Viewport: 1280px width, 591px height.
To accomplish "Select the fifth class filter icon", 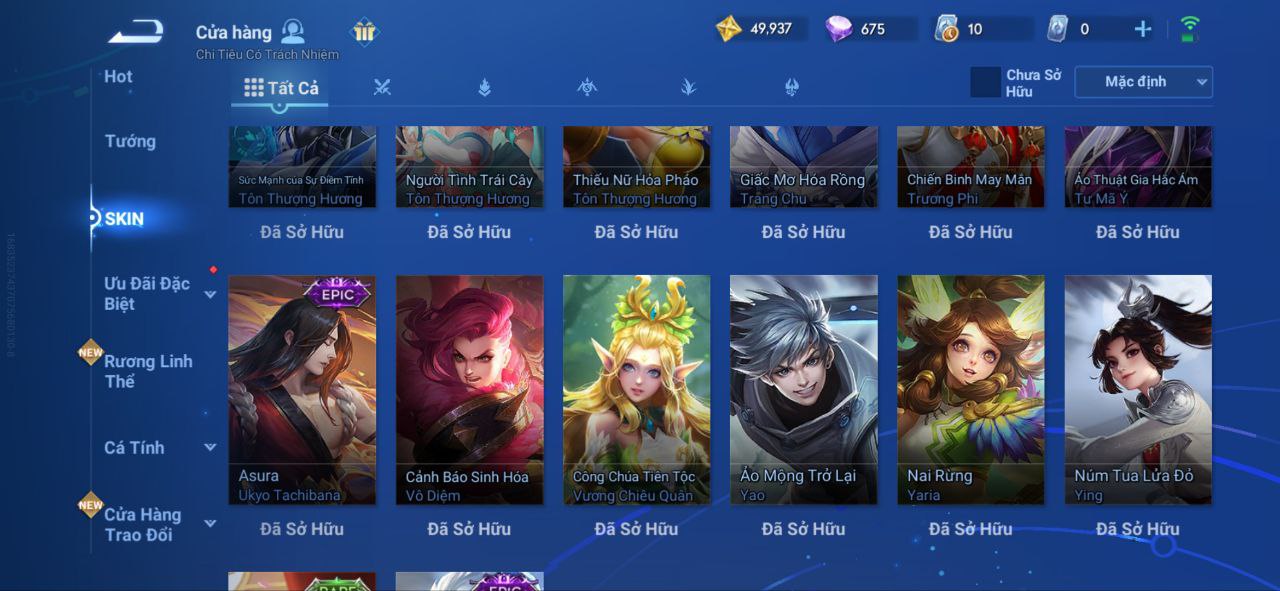I will point(689,88).
